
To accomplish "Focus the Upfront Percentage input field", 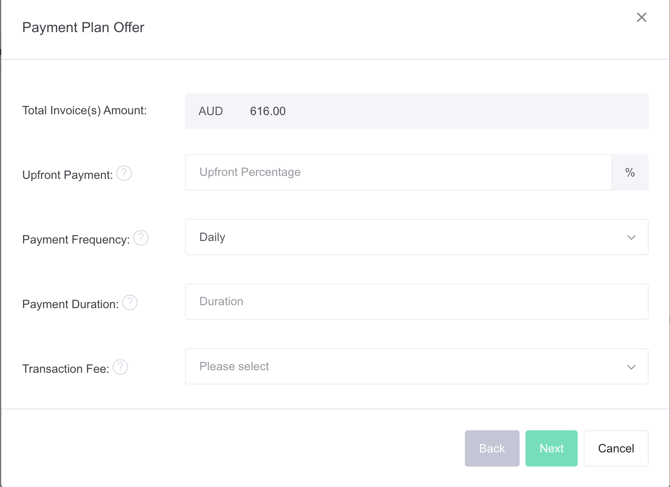I will [x=398, y=172].
